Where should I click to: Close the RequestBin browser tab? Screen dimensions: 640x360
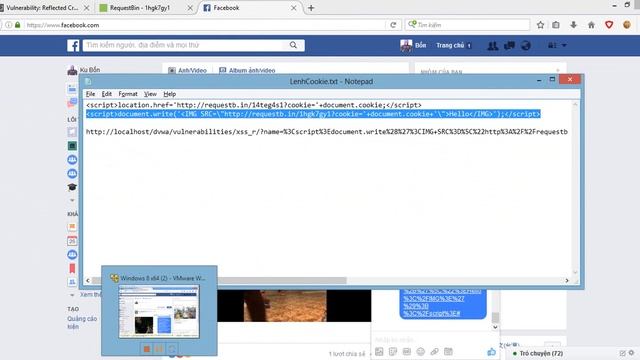190,8
